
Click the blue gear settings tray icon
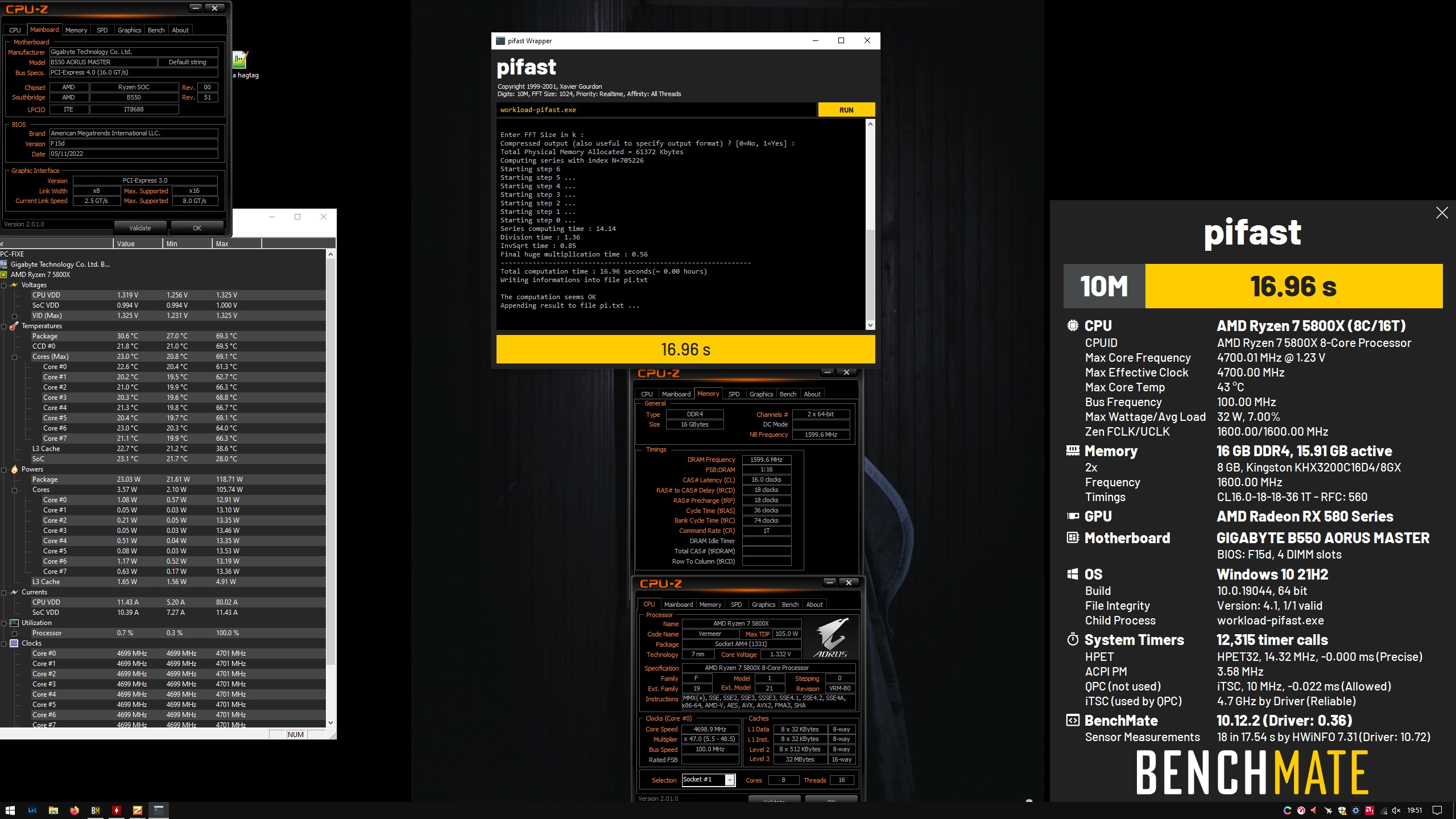[1356, 810]
